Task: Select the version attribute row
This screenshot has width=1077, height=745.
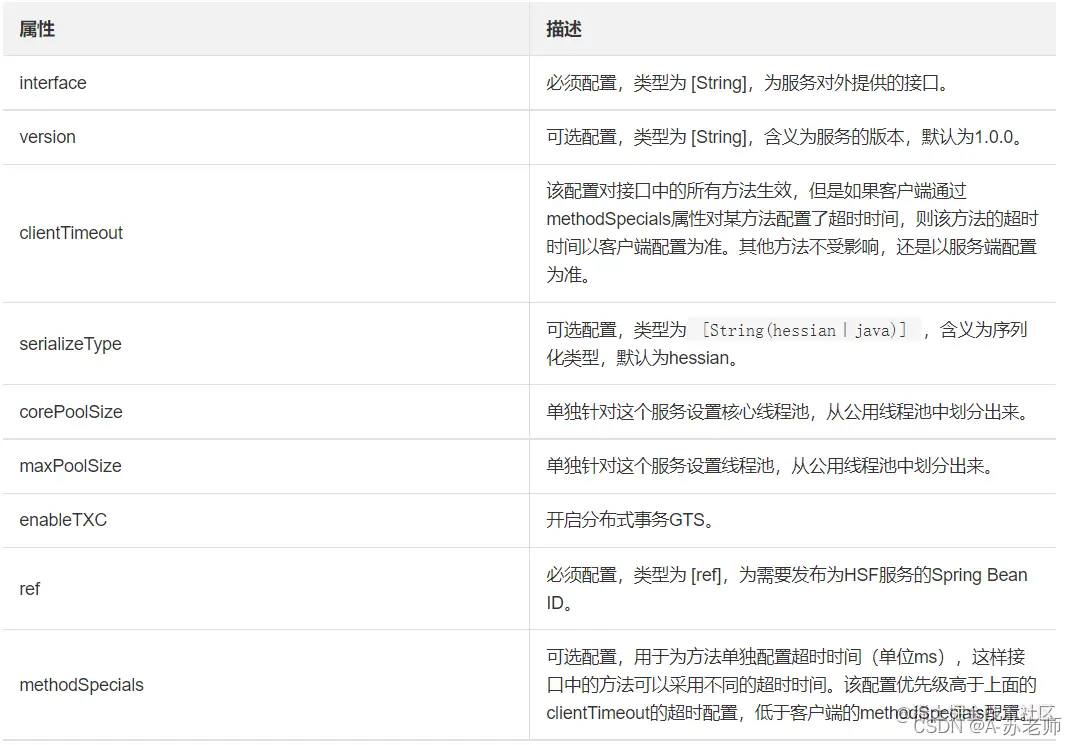Action: (x=47, y=137)
